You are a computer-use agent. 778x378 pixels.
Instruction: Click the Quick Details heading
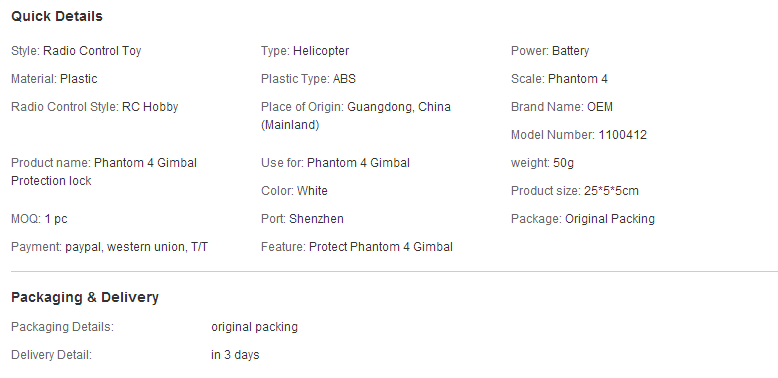tap(57, 16)
